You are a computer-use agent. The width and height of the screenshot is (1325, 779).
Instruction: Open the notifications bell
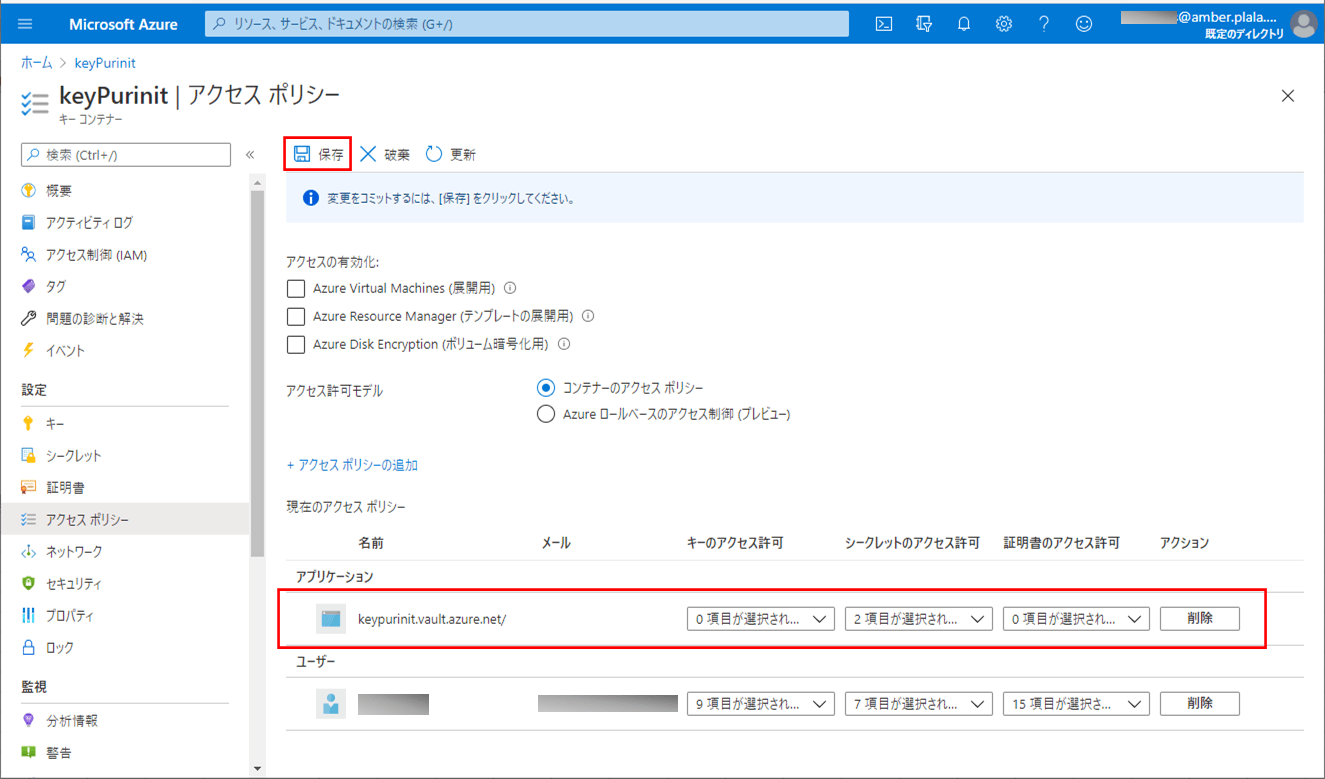tap(964, 24)
